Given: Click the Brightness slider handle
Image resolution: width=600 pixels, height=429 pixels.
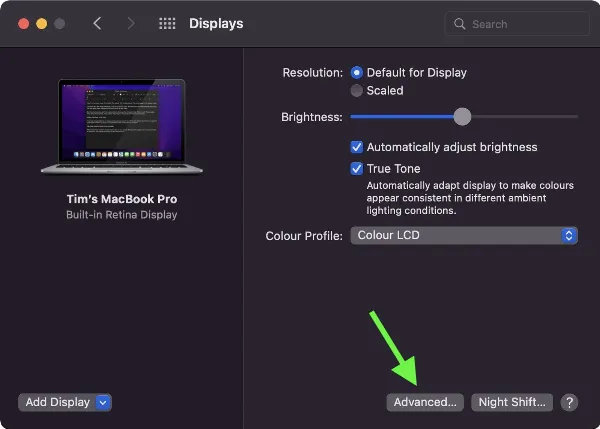Looking at the screenshot, I should 462,117.
